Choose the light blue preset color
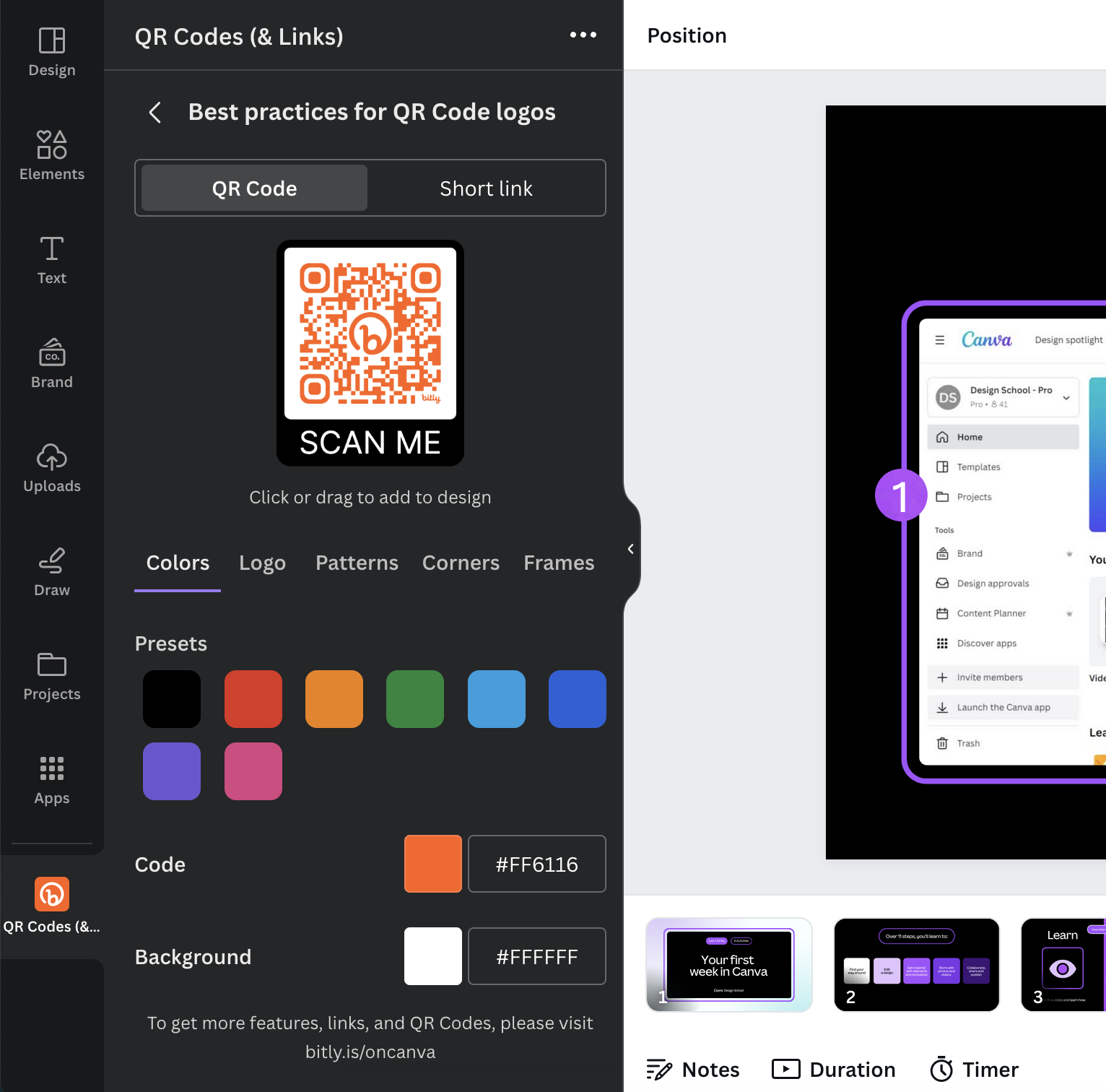 497,699
